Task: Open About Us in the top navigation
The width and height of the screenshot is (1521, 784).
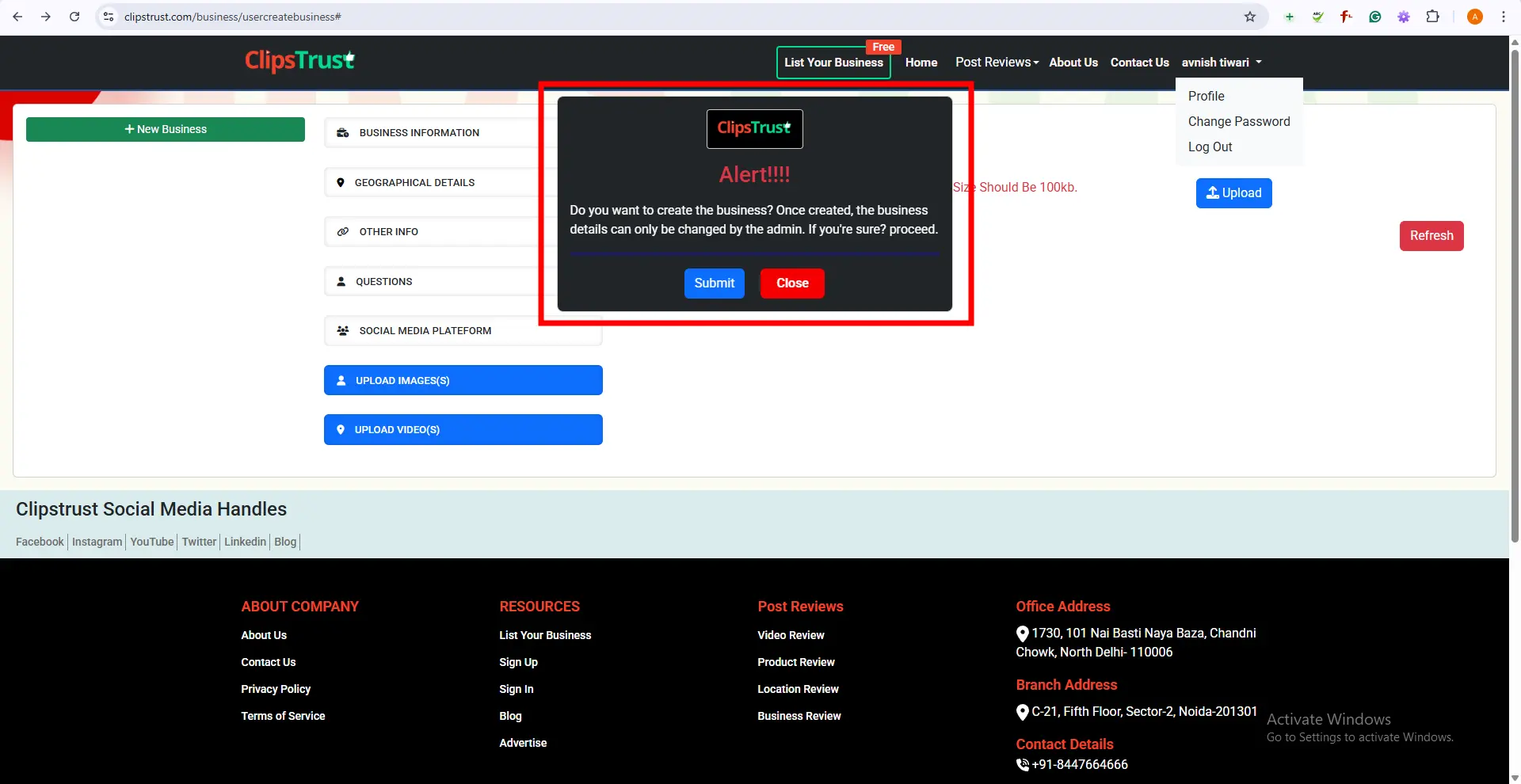Action: [1073, 63]
